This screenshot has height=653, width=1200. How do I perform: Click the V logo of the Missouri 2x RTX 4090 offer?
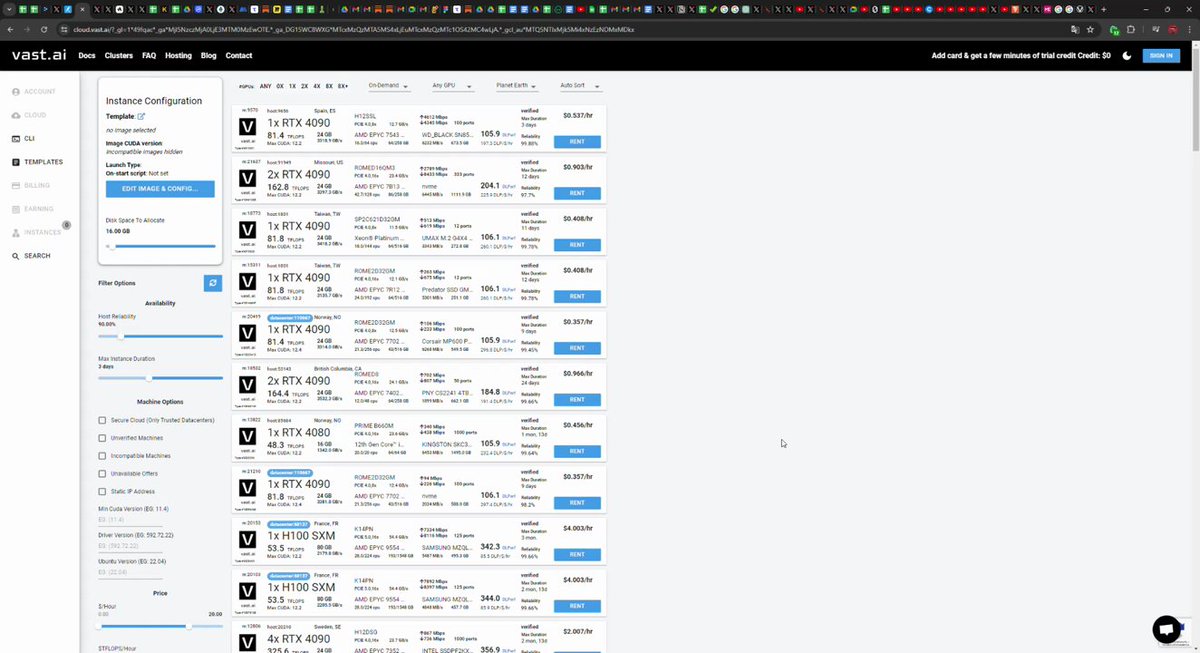tap(248, 180)
